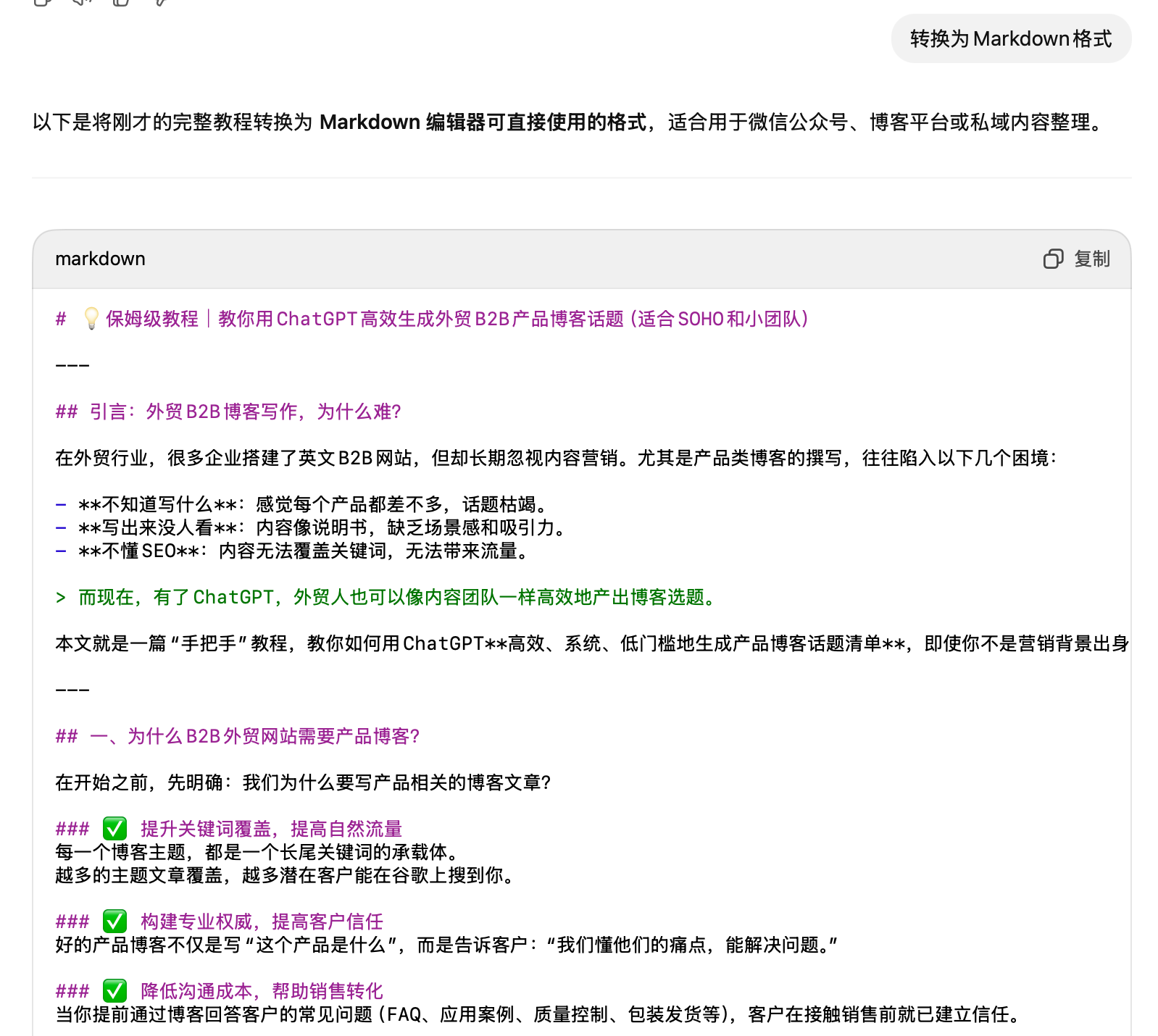Click the line starting 当你提前通过博客回答客户
This screenshot has height=1036, width=1158.
pyautogui.click(x=538, y=1014)
